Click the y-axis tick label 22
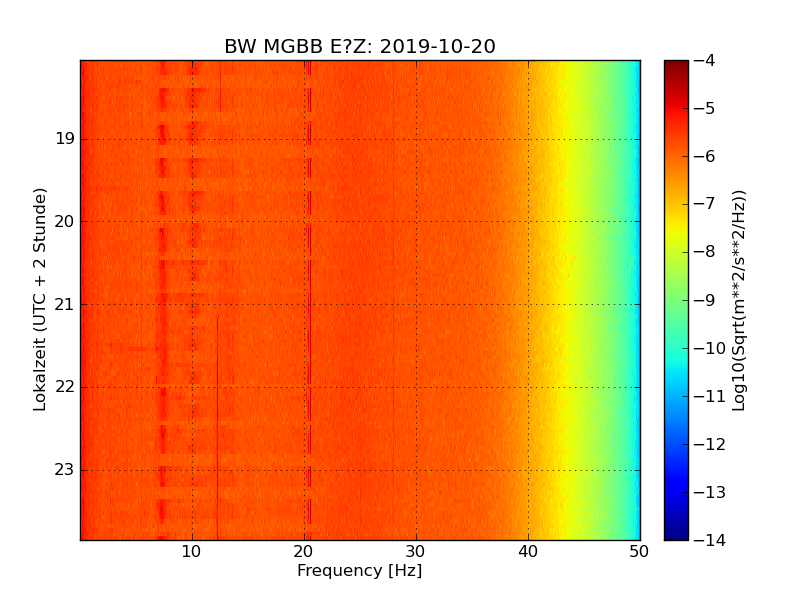Viewport: 800px width, 600px height. pyautogui.click(x=65, y=387)
